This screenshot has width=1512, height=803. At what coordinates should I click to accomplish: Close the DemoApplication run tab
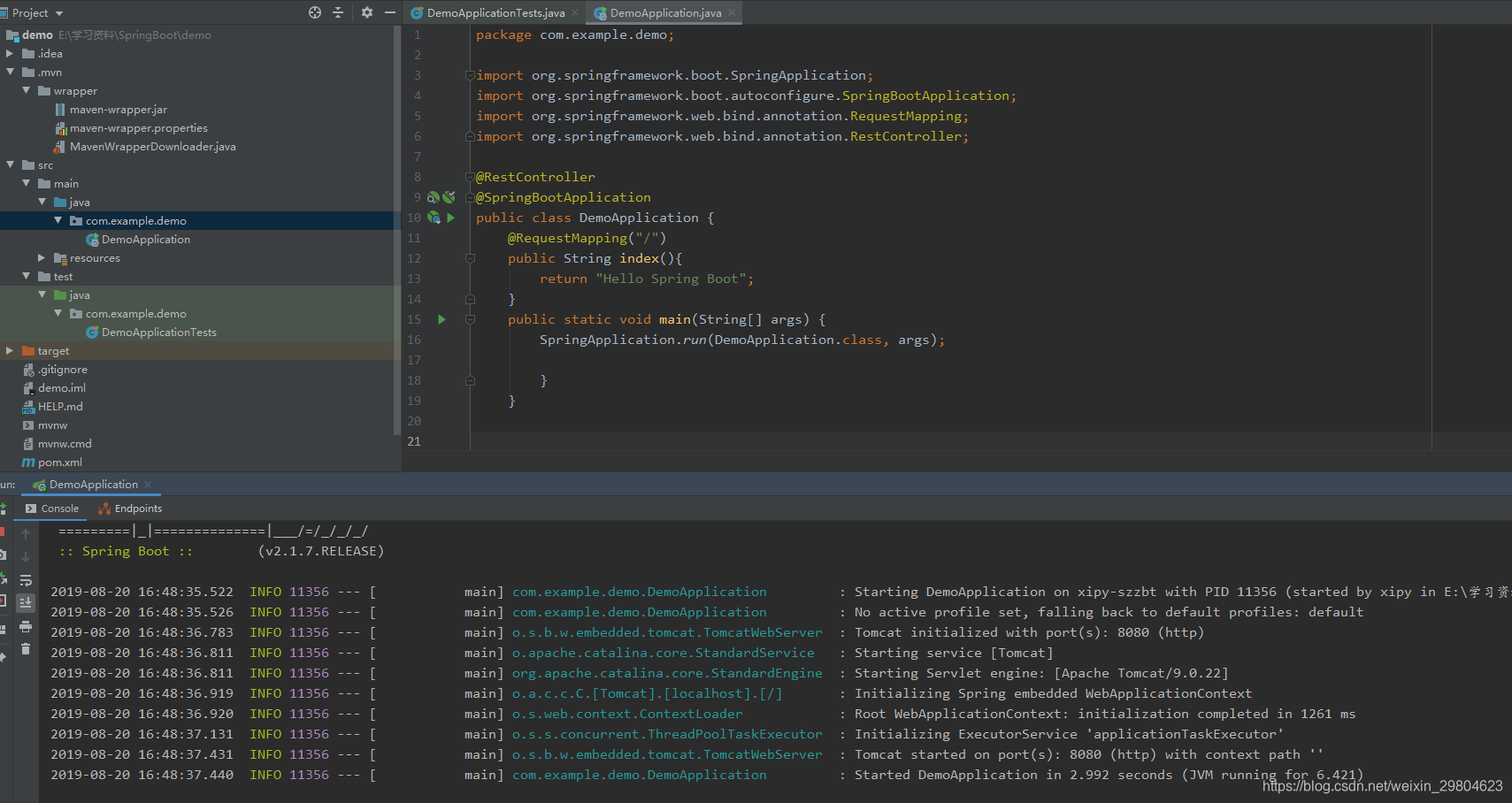point(148,485)
